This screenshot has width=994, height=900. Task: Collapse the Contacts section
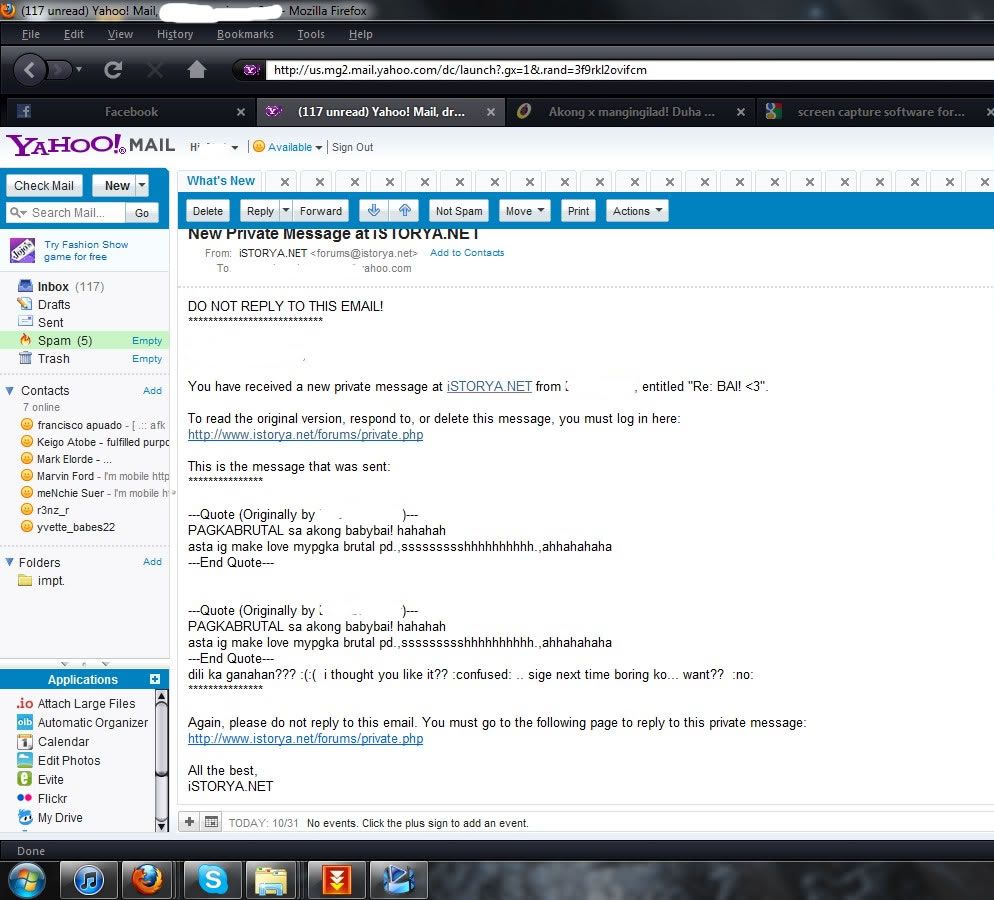pos(10,391)
